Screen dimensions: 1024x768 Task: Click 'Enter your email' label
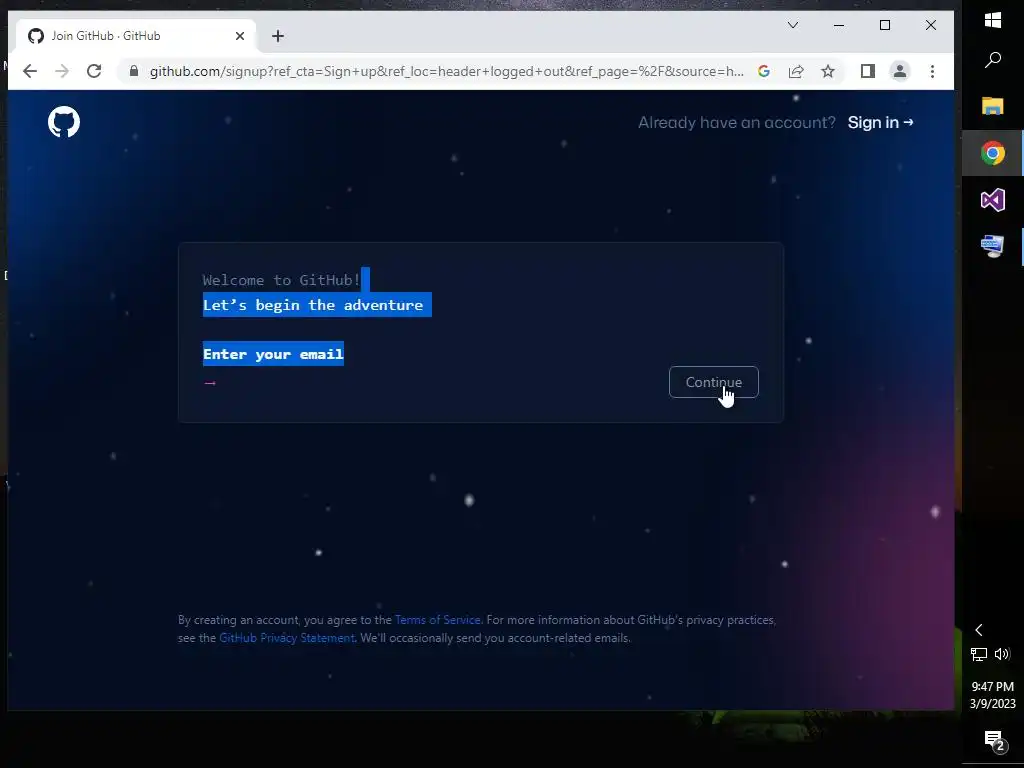(x=273, y=354)
